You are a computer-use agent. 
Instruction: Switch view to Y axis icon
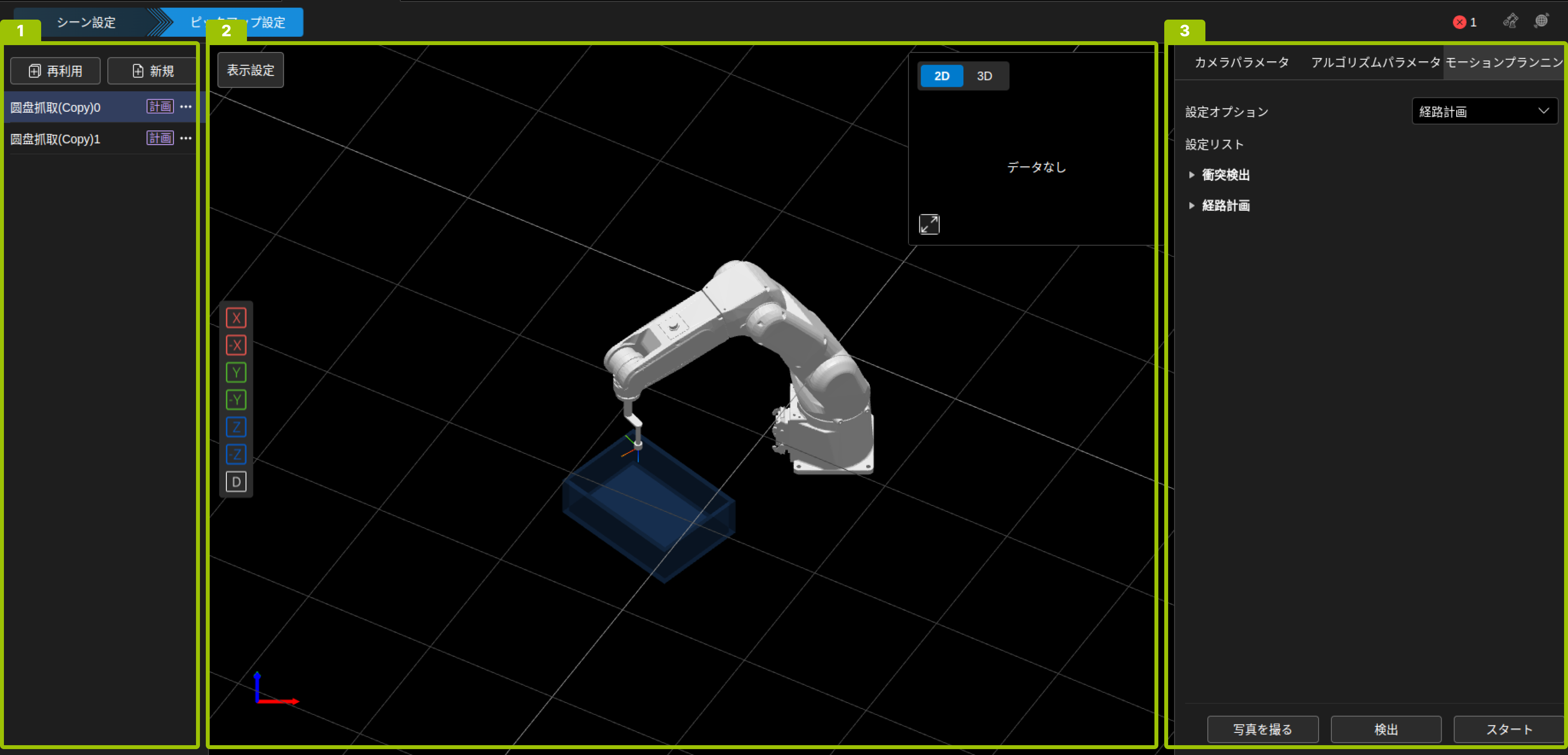pos(236,373)
